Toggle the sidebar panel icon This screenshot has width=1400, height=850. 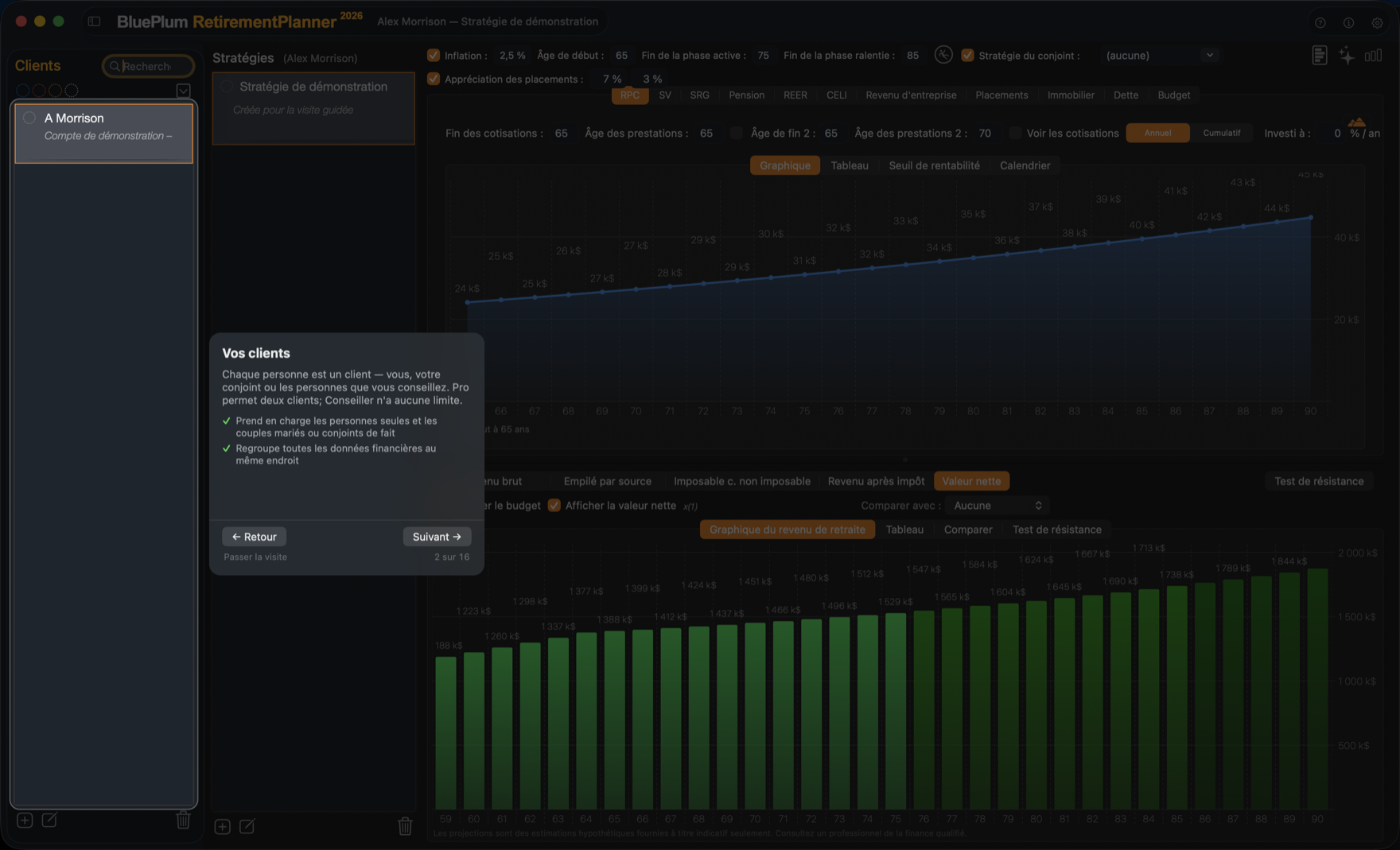click(x=94, y=21)
